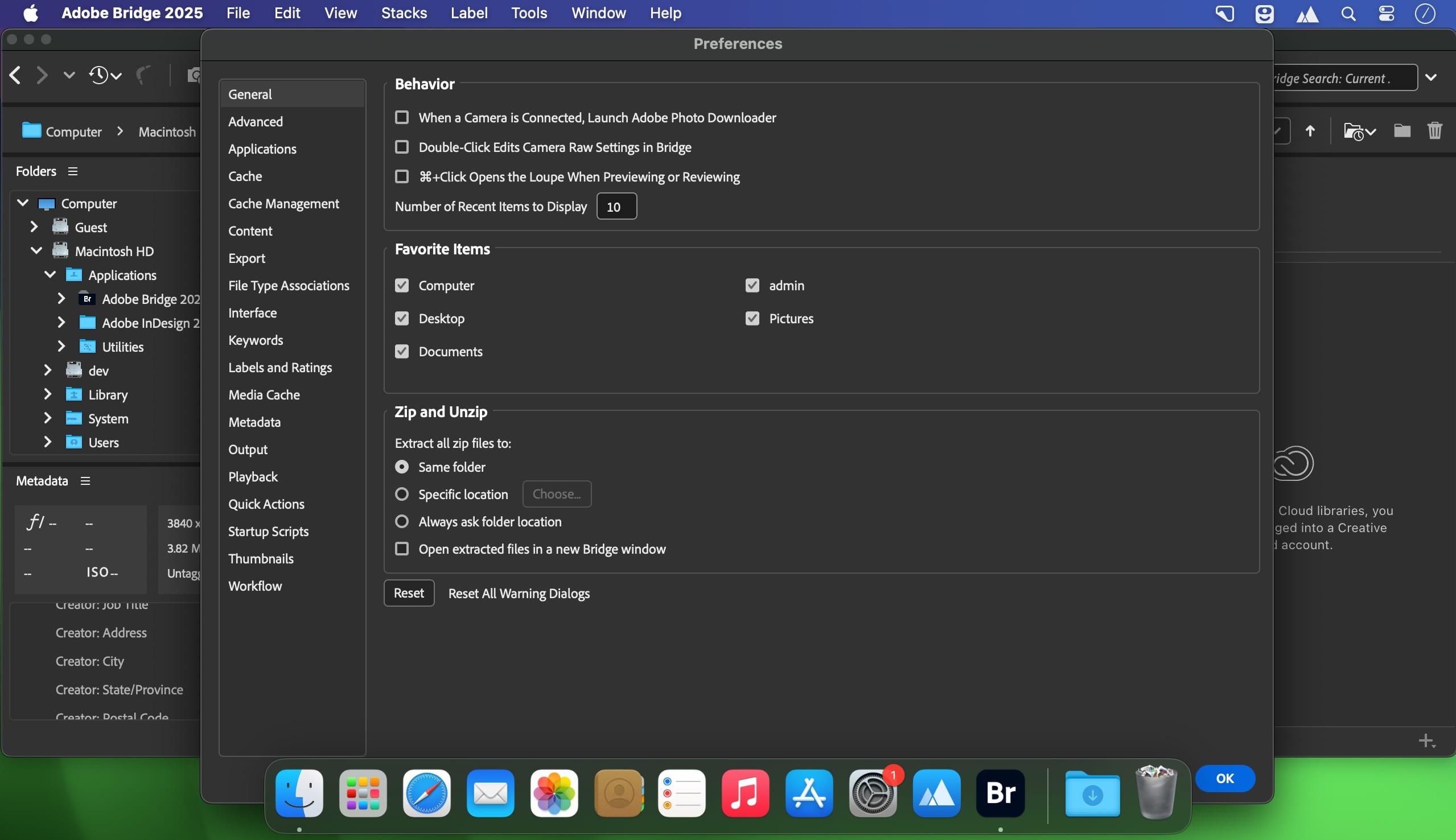Create a new folder with folder icon

point(1402,131)
